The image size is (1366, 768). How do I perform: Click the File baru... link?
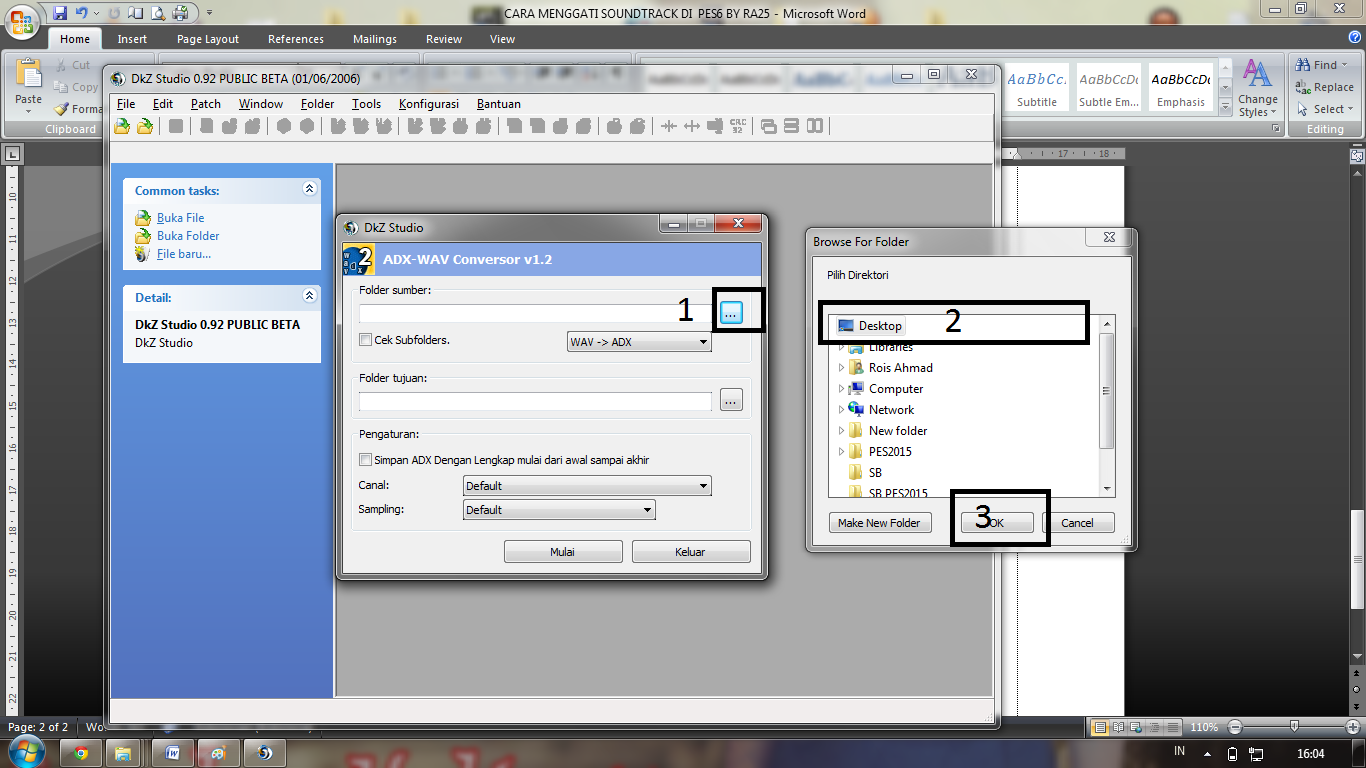pos(184,254)
